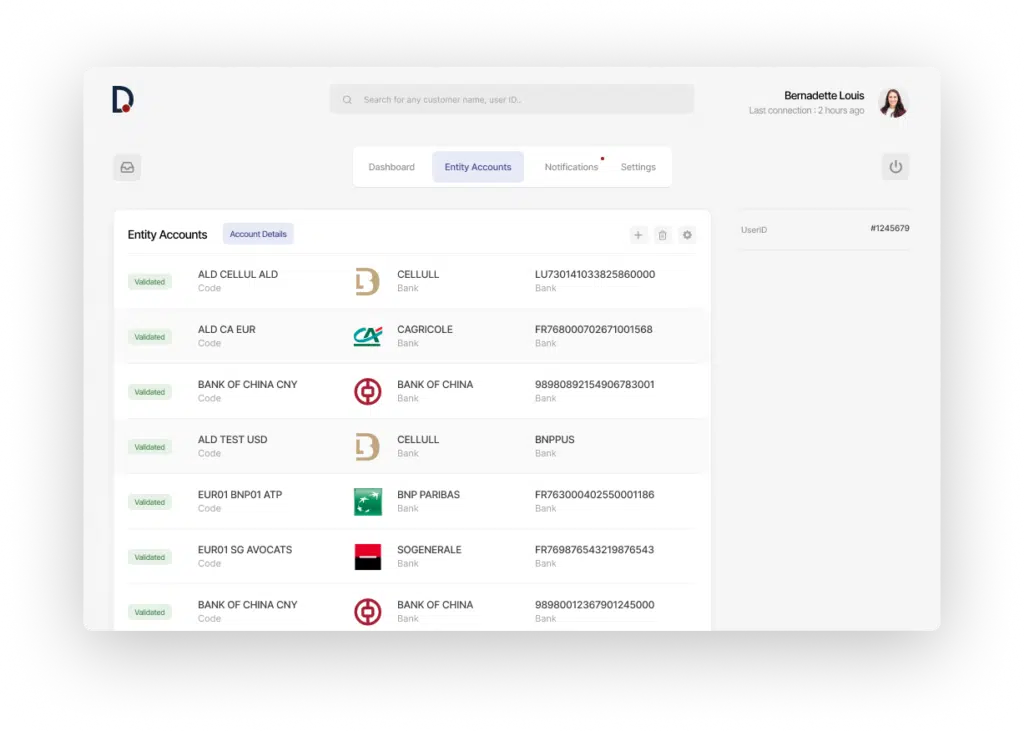The height and width of the screenshot is (731, 1024).
Task: Switch to the Dashboard tab
Action: [391, 167]
